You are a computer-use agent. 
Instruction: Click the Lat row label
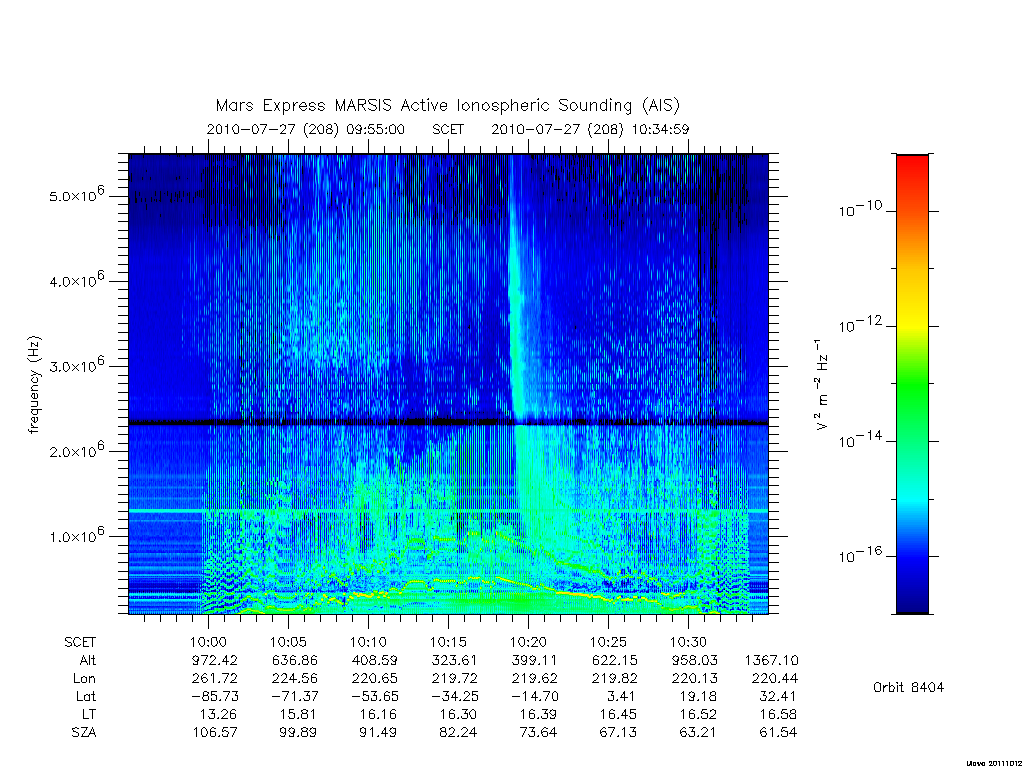(86, 696)
